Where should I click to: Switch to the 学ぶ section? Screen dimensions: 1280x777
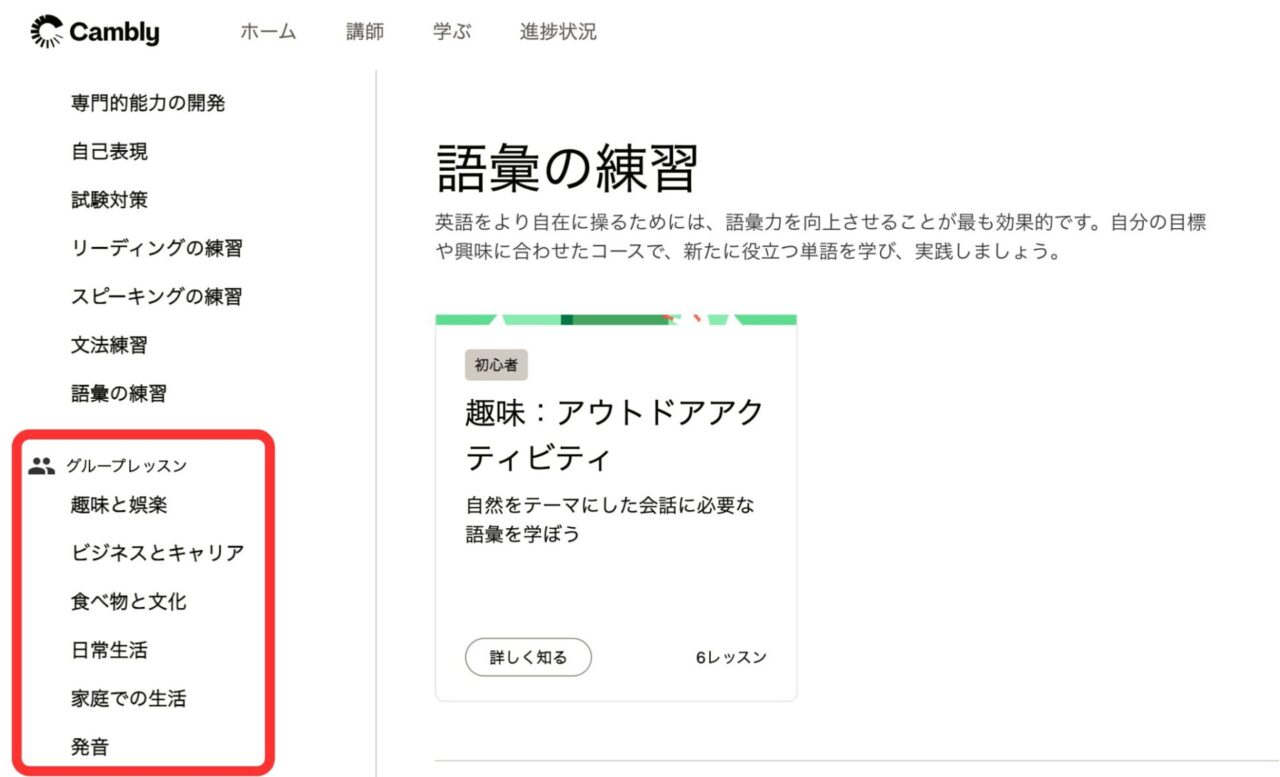tap(452, 31)
